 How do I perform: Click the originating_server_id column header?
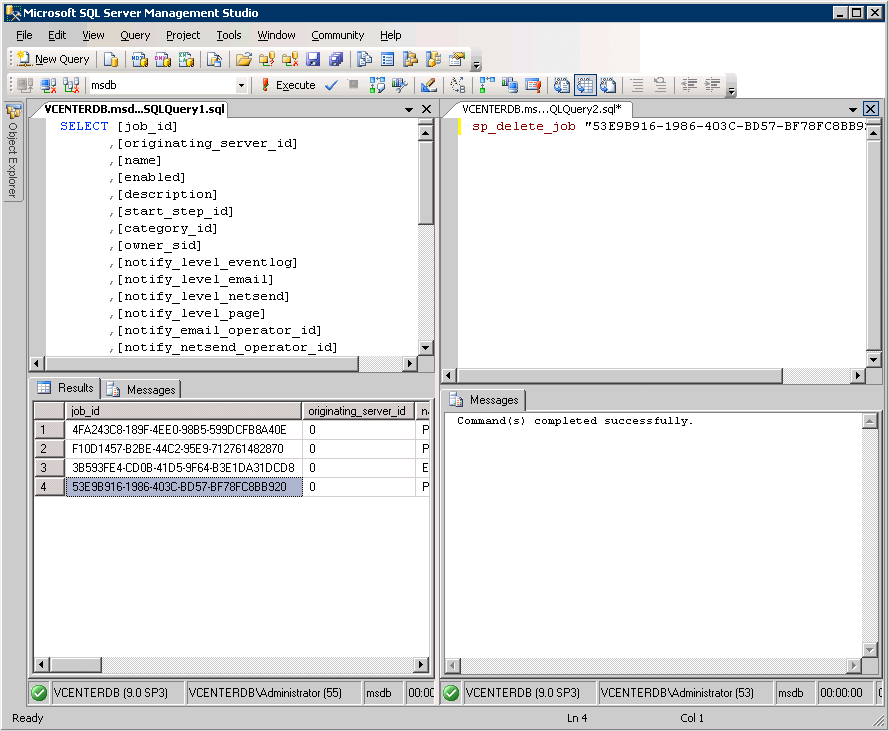[358, 411]
